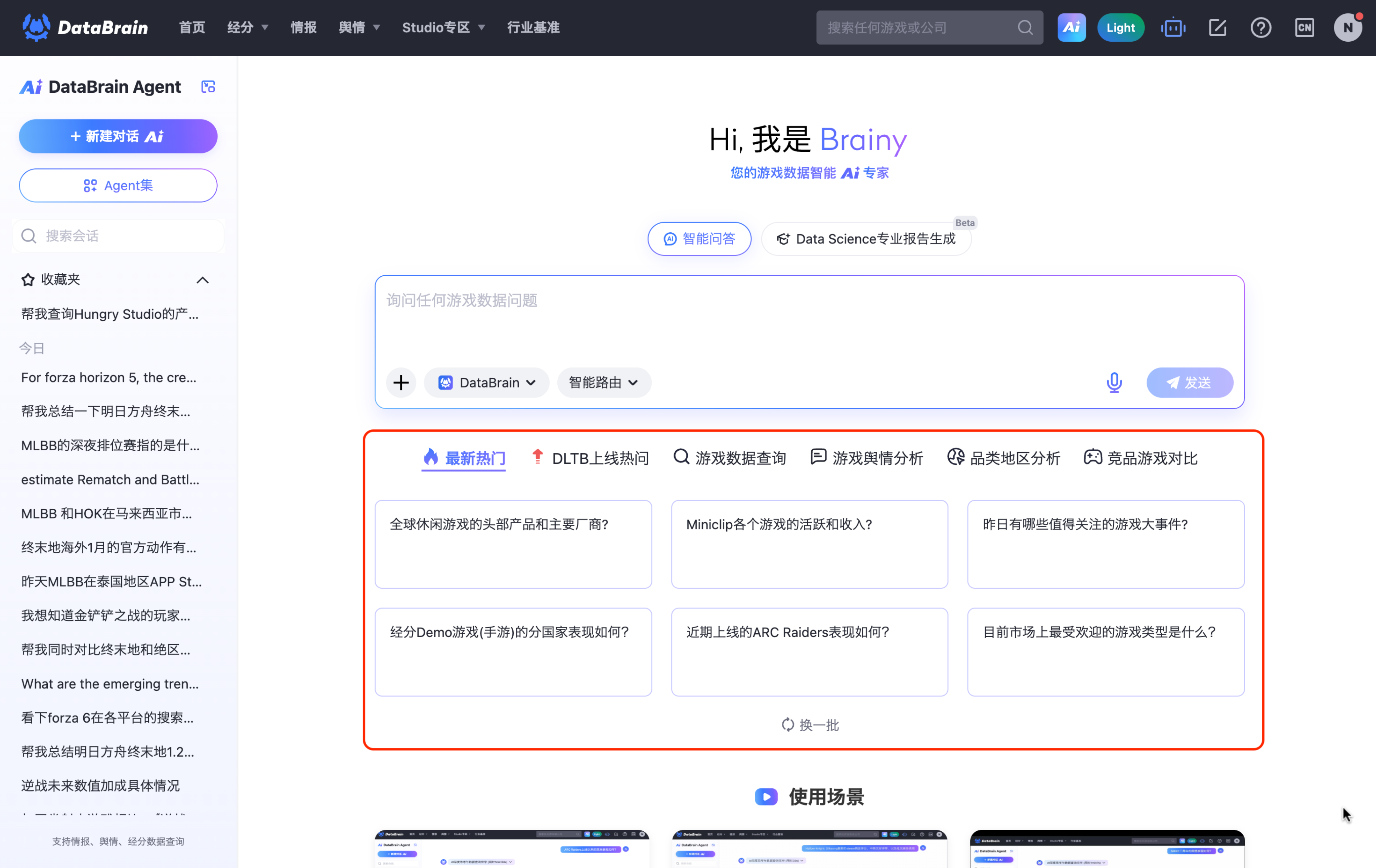1376x868 pixels.
Task: Select question 目前市场上最受欢迎的游戏类型是什么?
Action: 1106,652
